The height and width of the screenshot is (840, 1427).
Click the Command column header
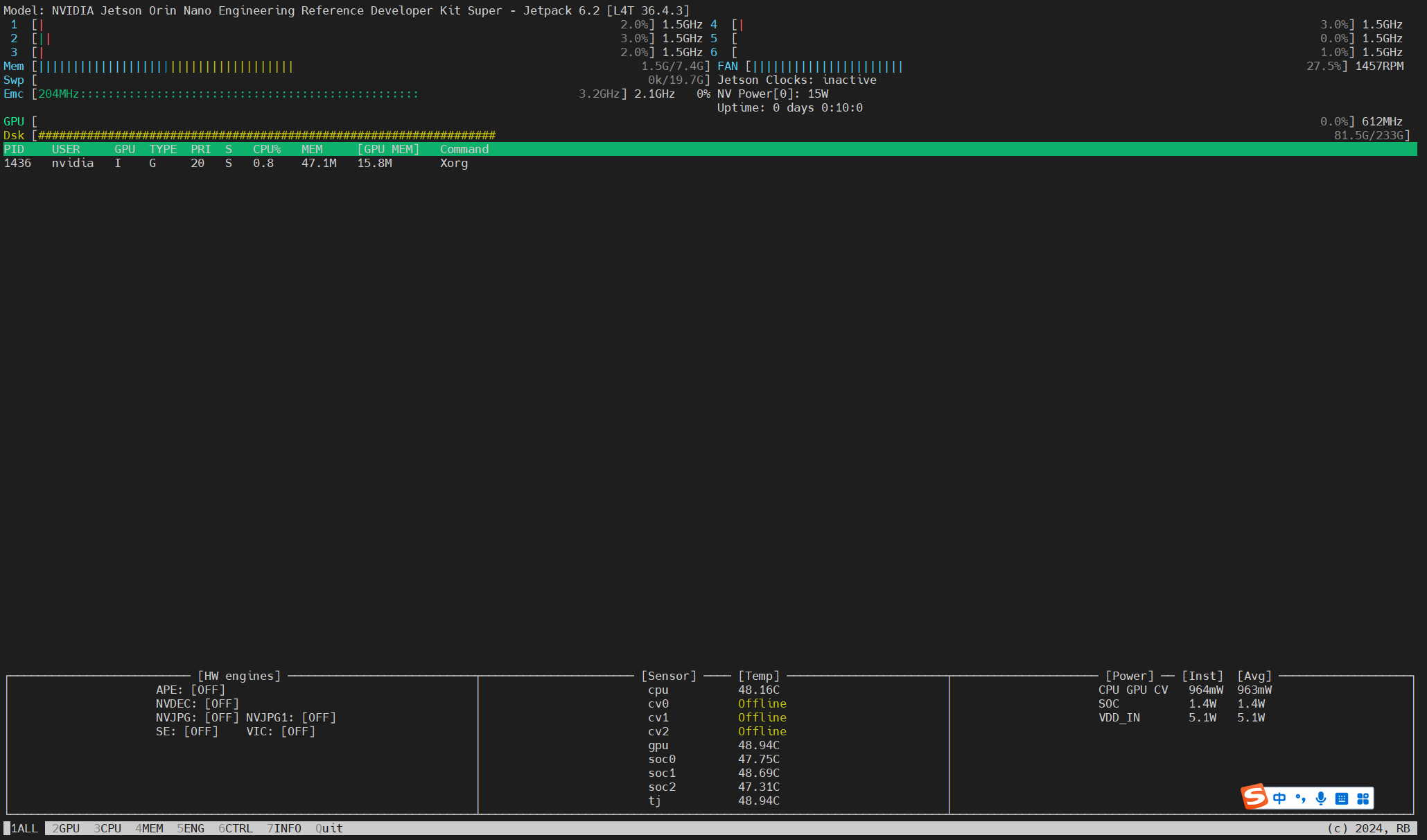pyautogui.click(x=464, y=149)
